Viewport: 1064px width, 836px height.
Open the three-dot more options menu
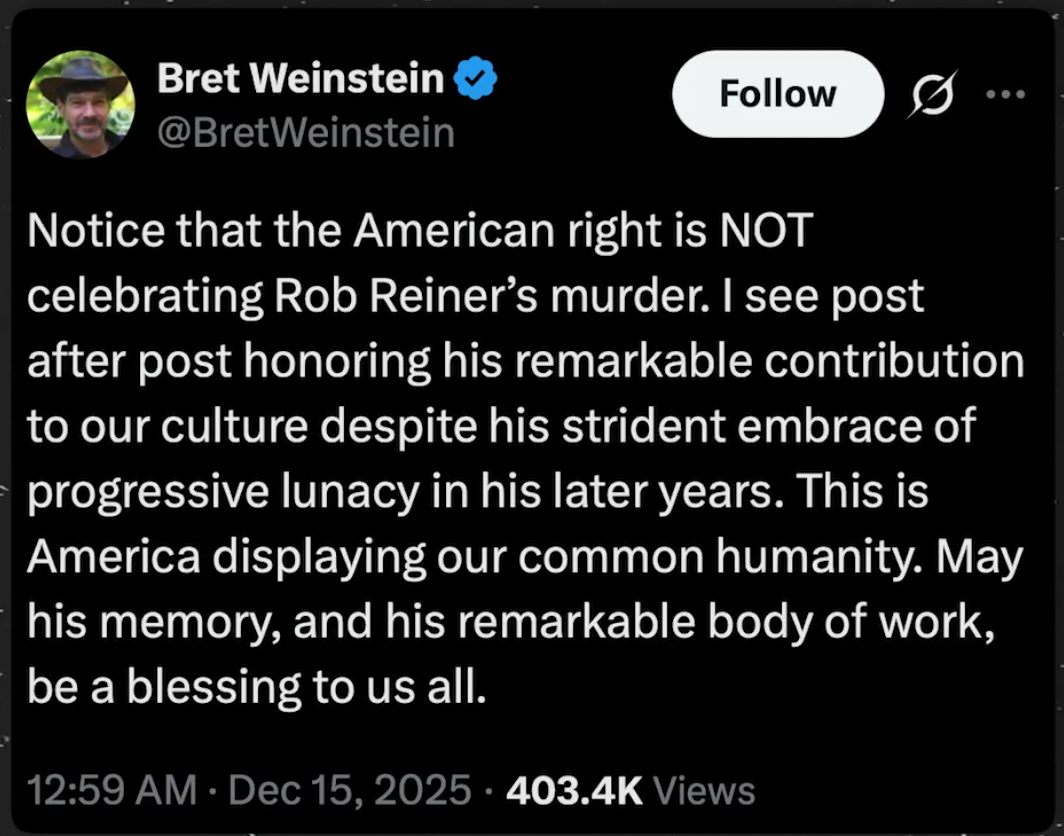coord(1005,94)
